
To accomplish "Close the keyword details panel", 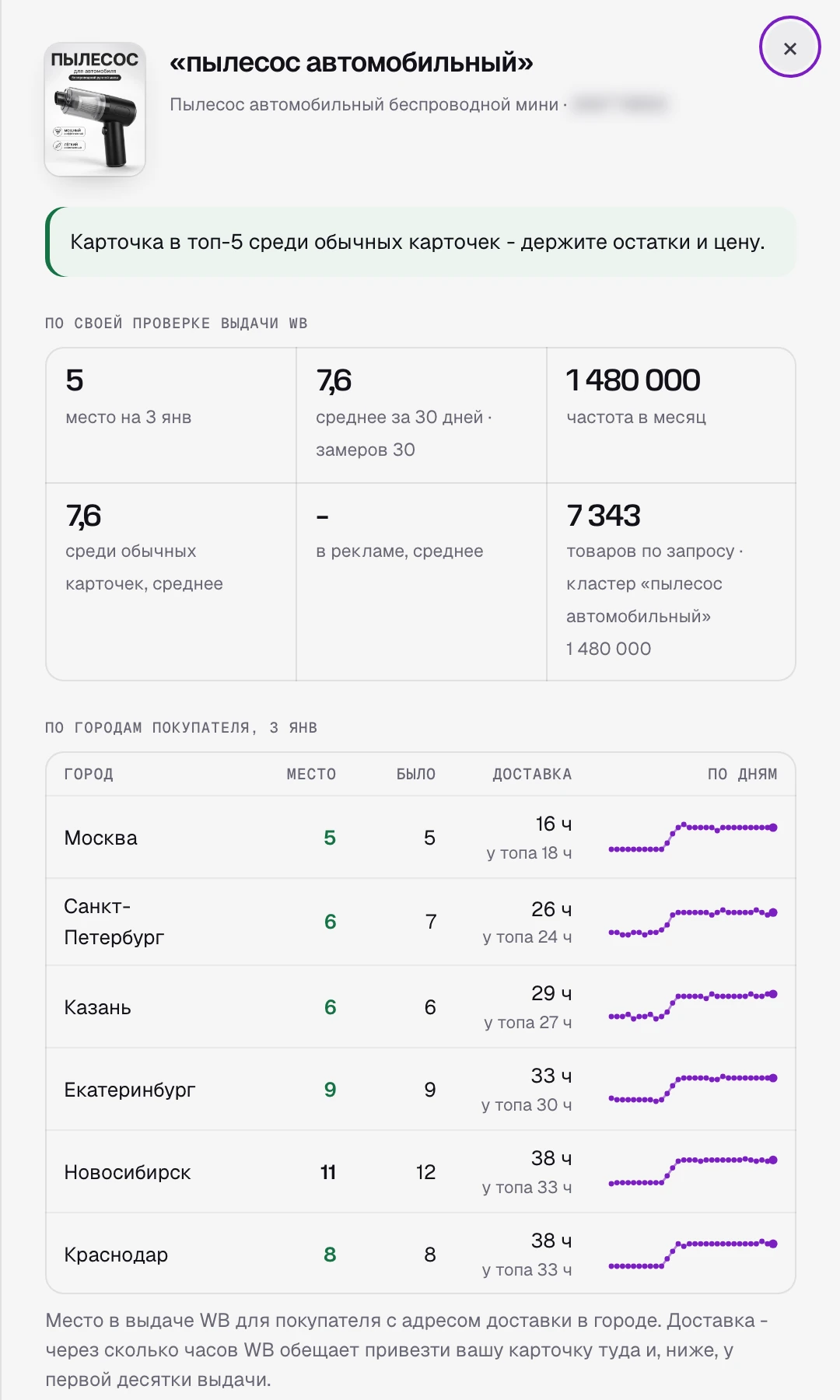I will pyautogui.click(x=789, y=47).
